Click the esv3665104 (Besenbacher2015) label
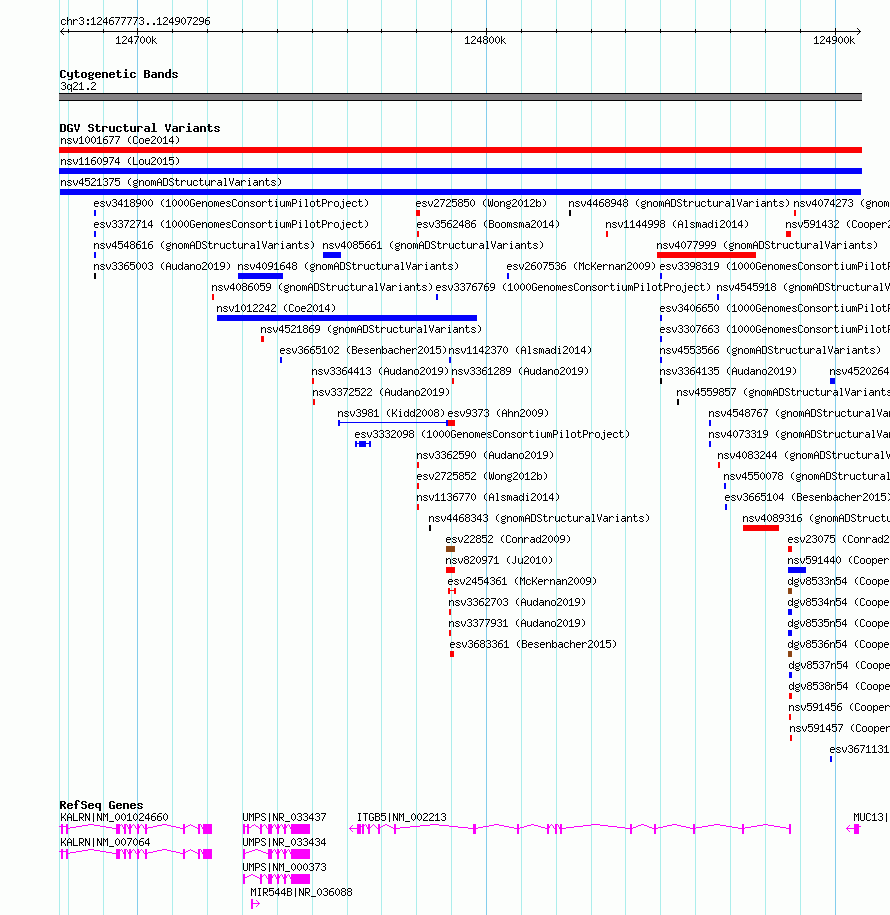 coord(807,497)
